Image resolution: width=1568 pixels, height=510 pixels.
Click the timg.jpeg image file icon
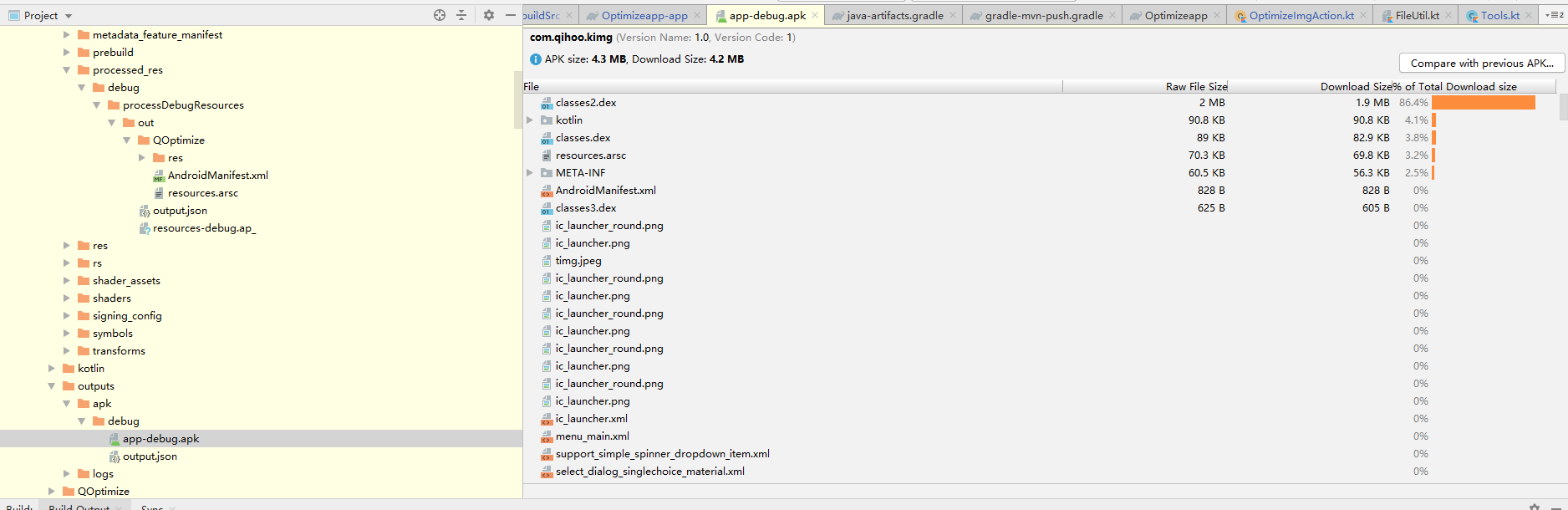[x=547, y=261]
